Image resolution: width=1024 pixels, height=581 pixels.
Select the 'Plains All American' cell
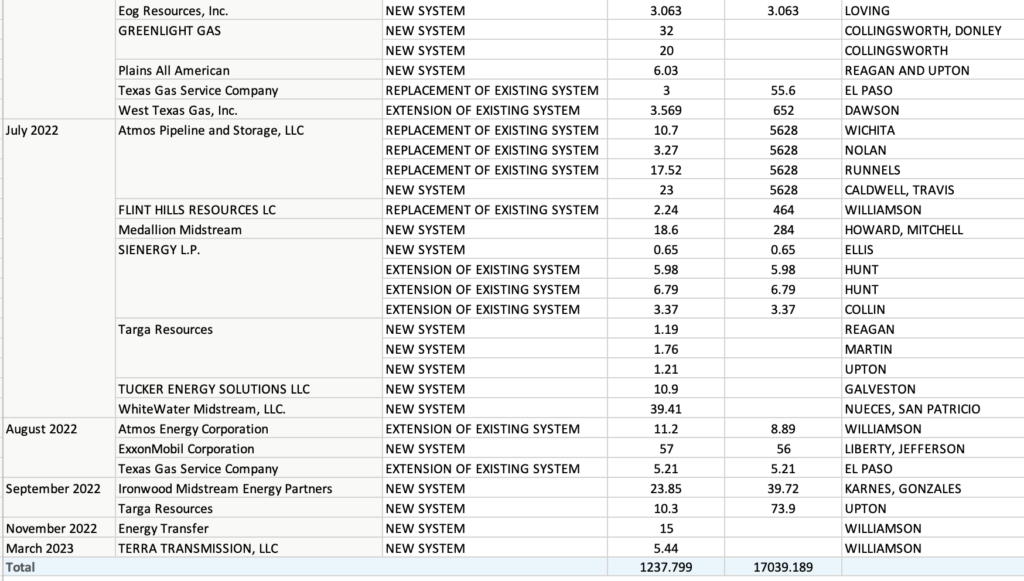pyautogui.click(x=249, y=71)
